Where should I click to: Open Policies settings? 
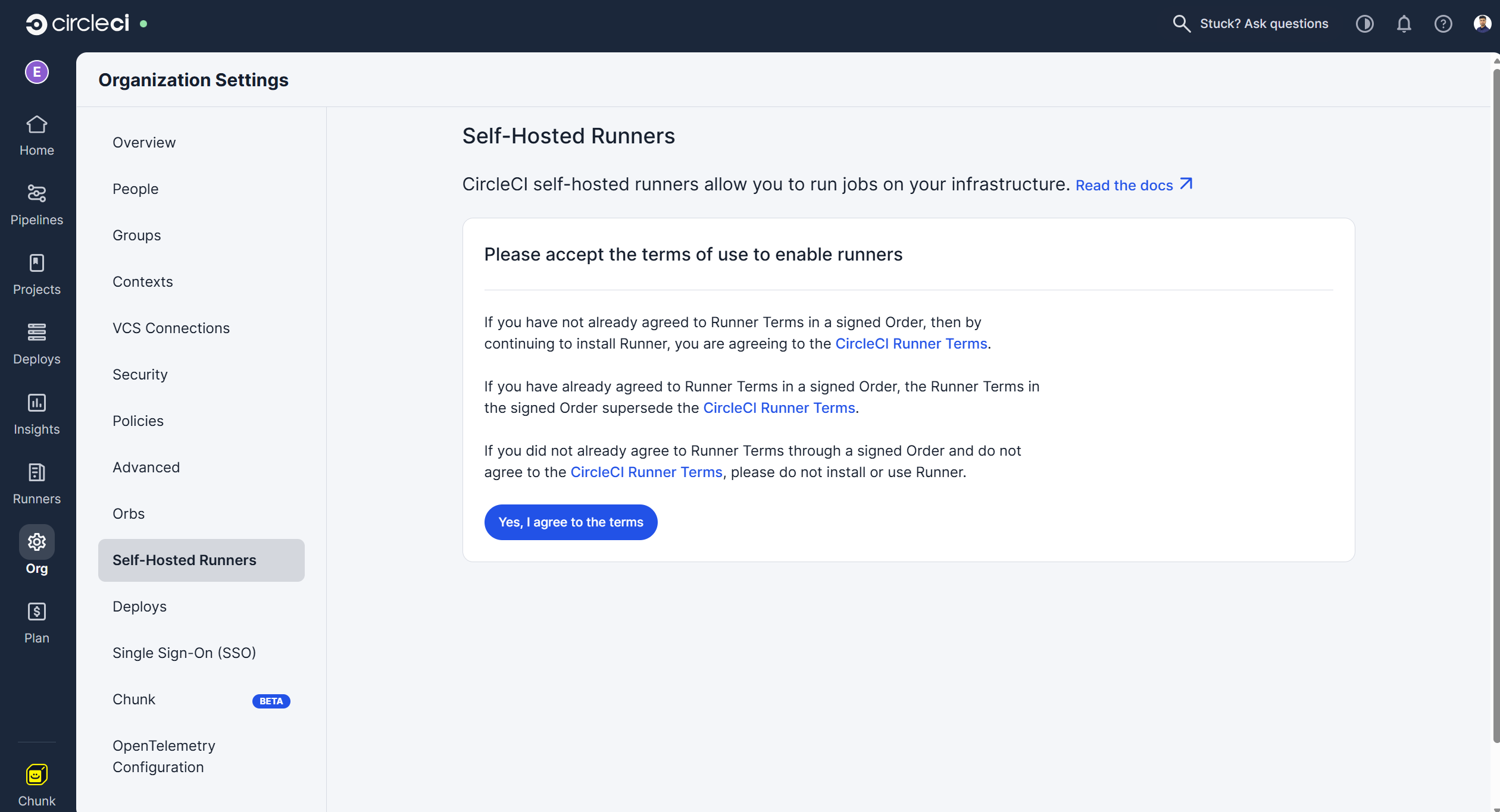click(201, 421)
